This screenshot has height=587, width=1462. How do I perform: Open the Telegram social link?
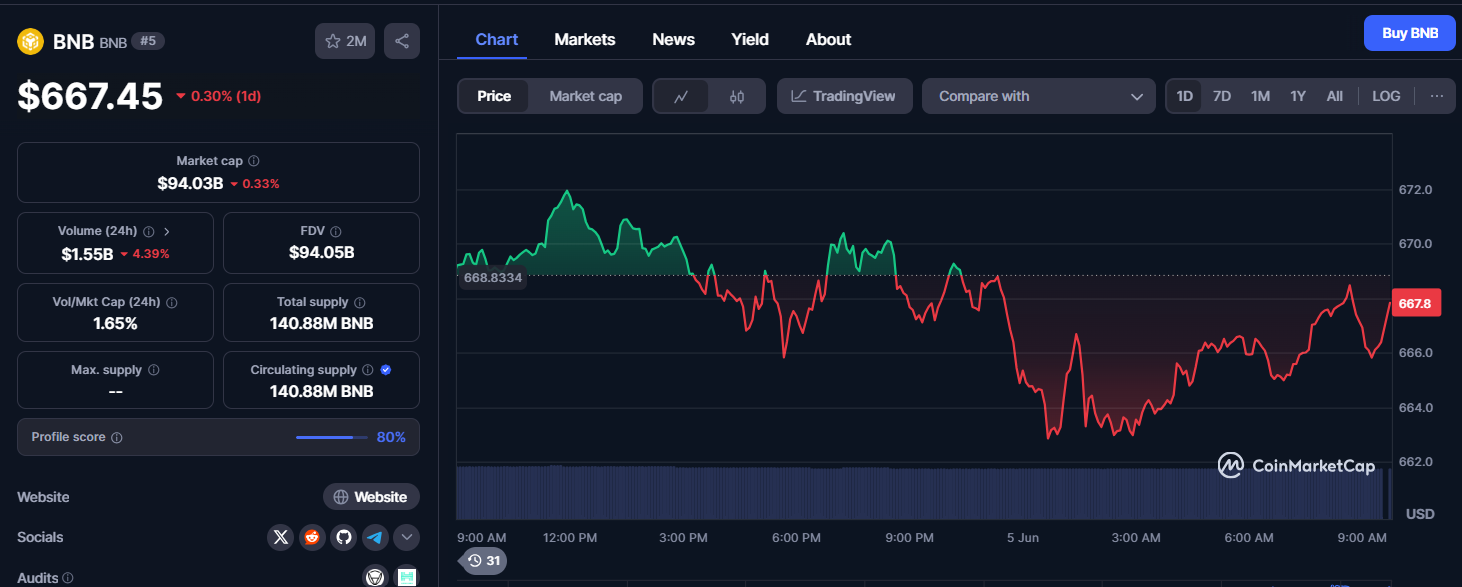pos(375,537)
